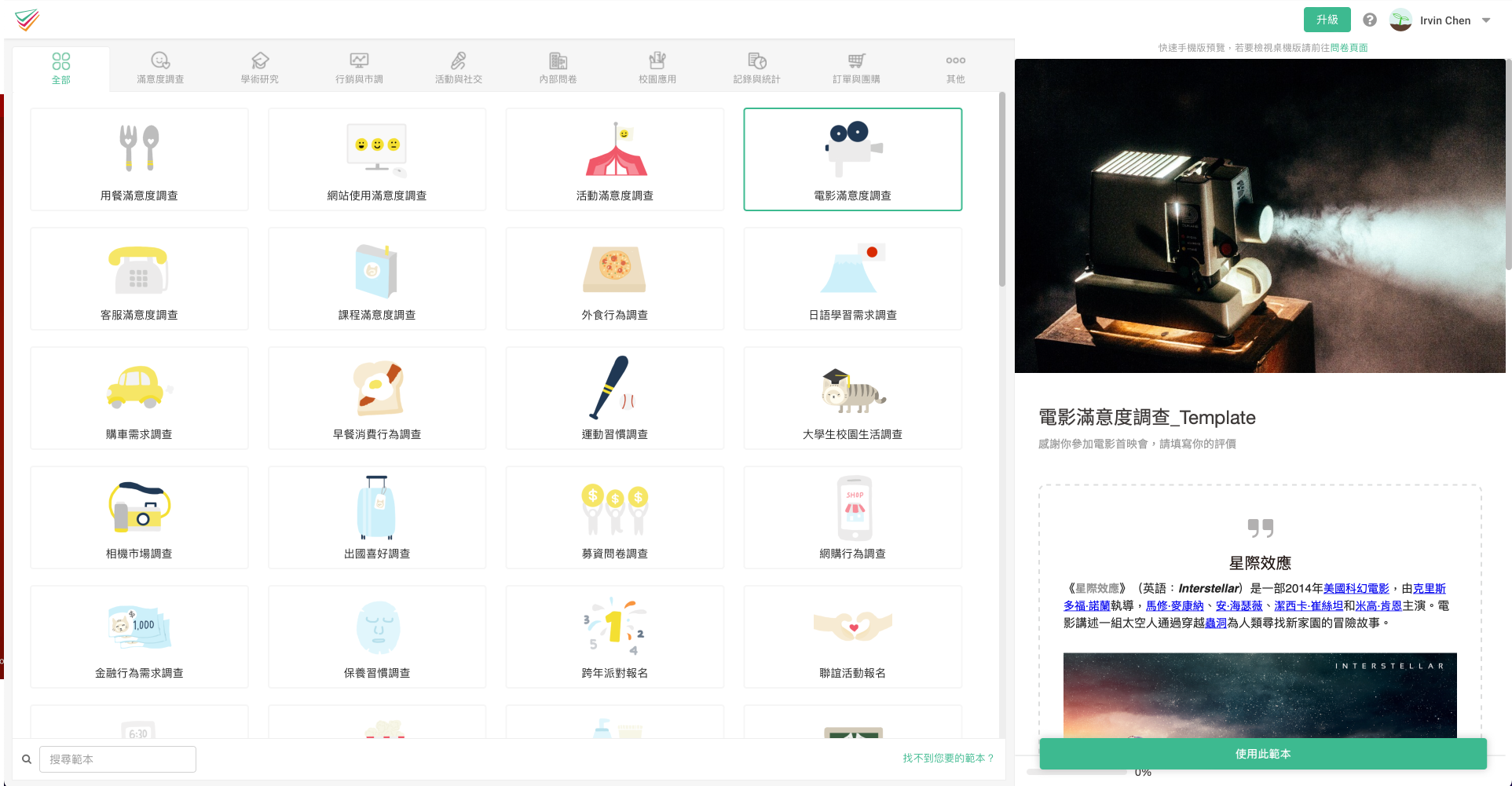This screenshot has width=1512, height=786.
Task: Click the SurveyCake logo
Action: (26, 21)
